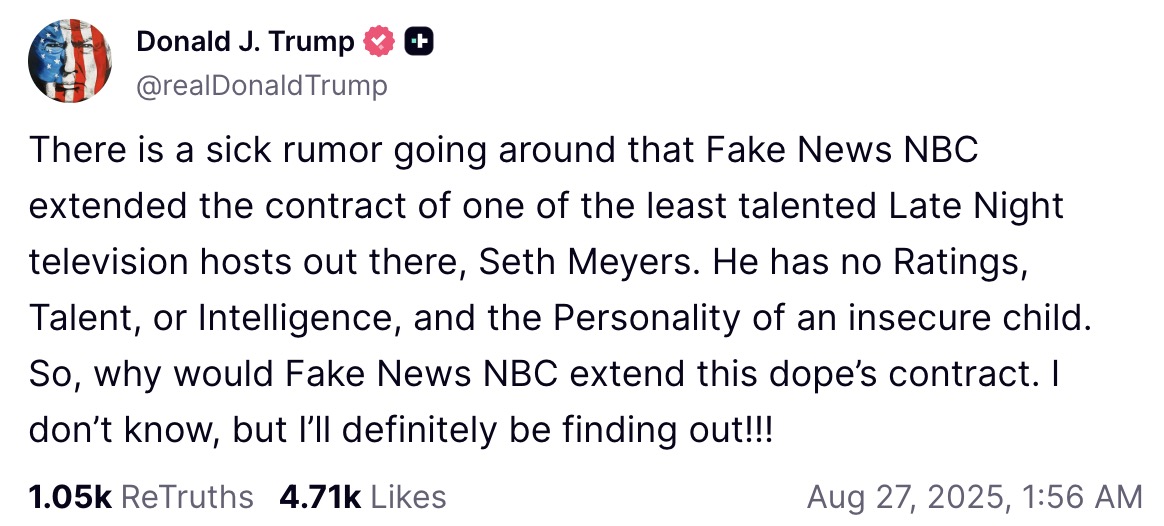1164x526 pixels.
Task: Click the red verified checkmark badge
Action: [x=377, y=43]
